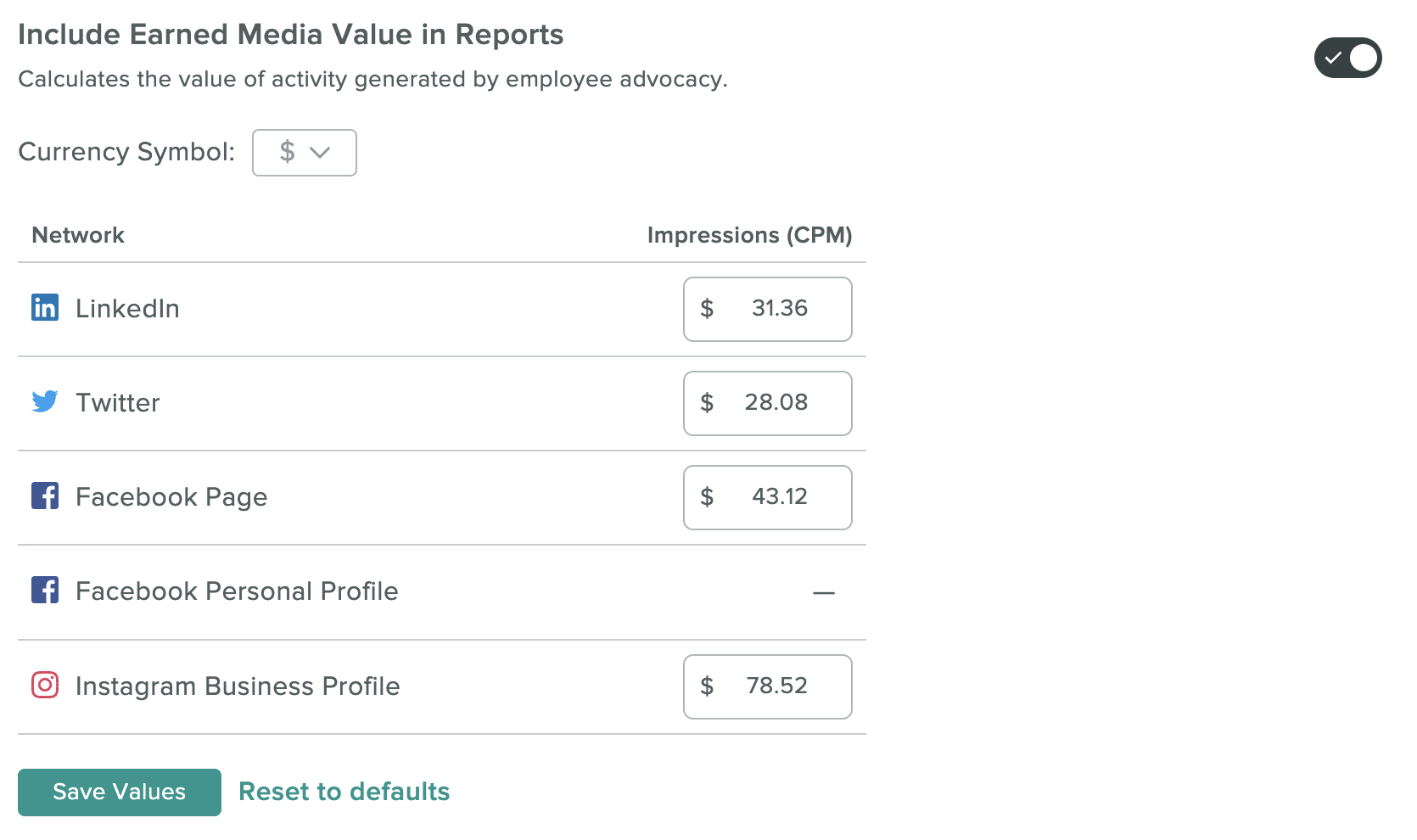This screenshot has height=840, width=1417.
Task: Open the Currency Symbol dropdown
Action: coord(305,153)
